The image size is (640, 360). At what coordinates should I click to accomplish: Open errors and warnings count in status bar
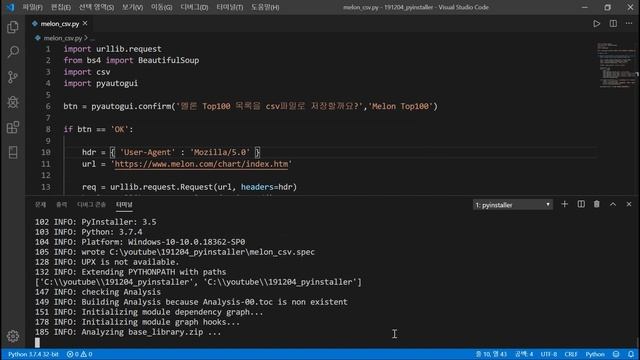[x=80, y=354]
